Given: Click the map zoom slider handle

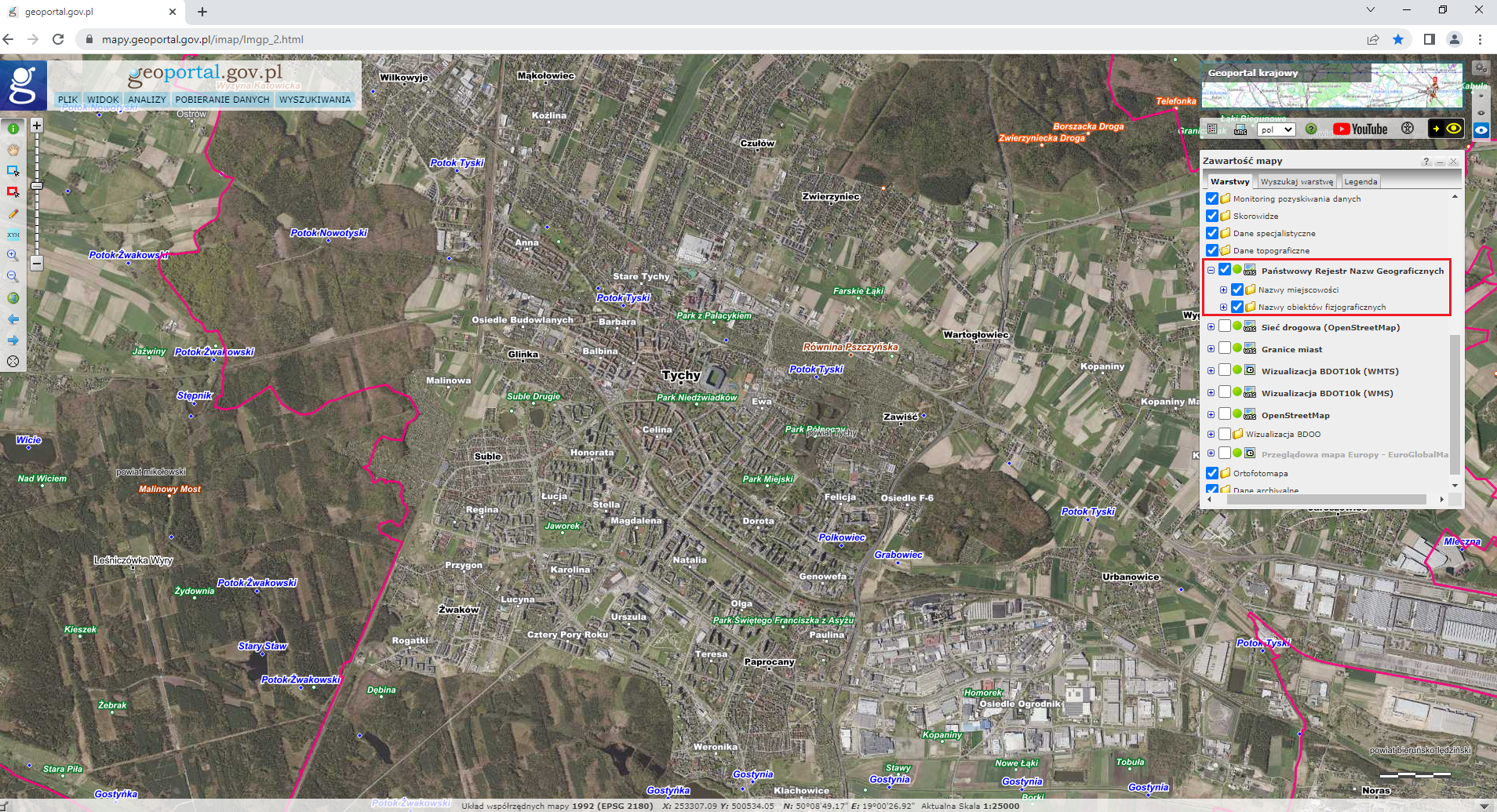Looking at the screenshot, I should pos(37,186).
